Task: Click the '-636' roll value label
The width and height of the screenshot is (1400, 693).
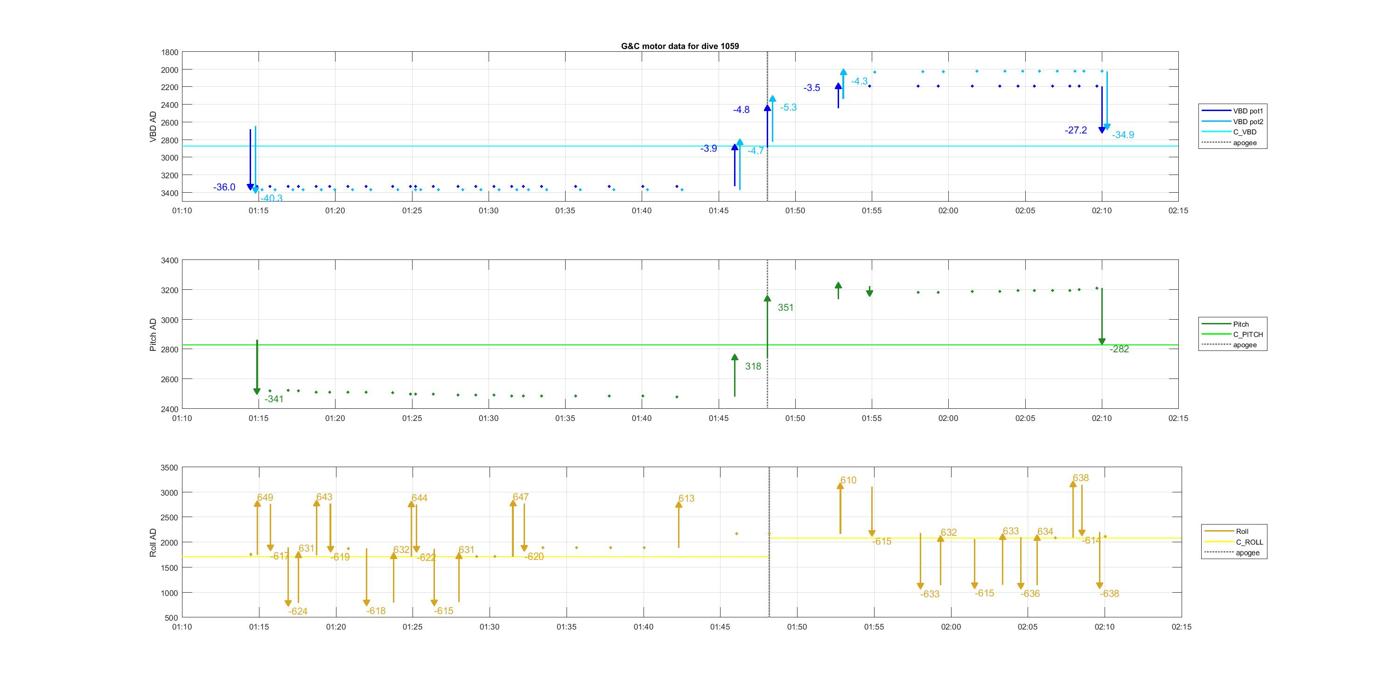Action: (x=1030, y=594)
